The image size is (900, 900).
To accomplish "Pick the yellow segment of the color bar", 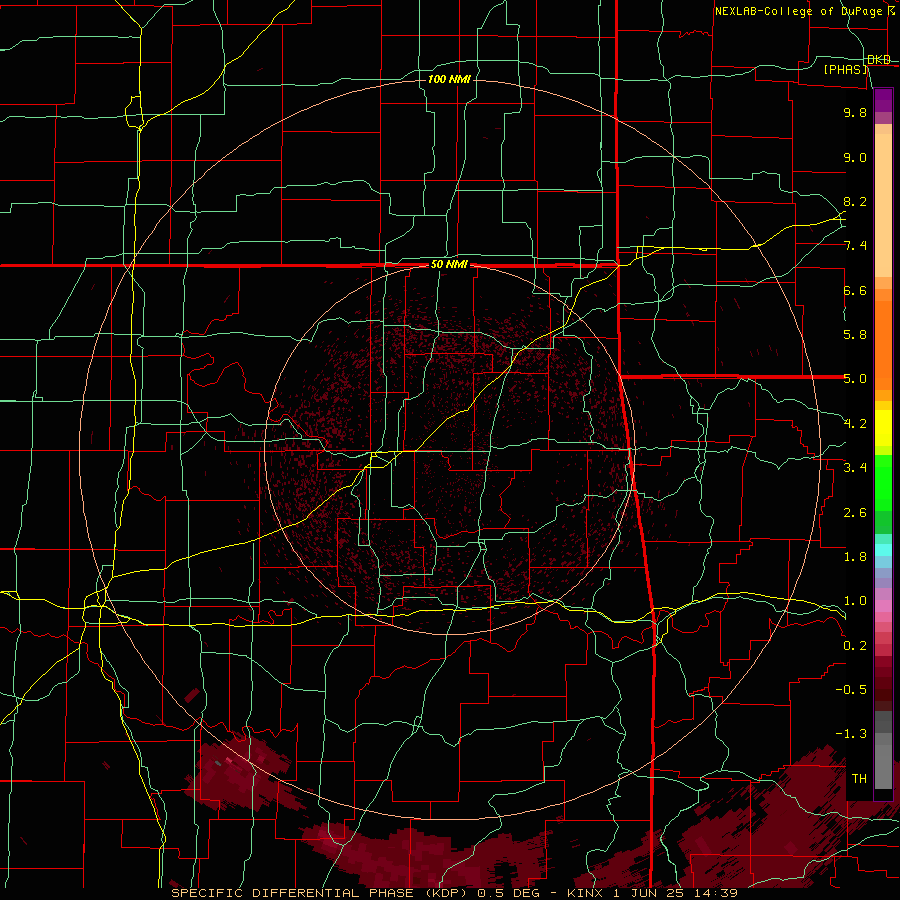I will pyautogui.click(x=883, y=428).
